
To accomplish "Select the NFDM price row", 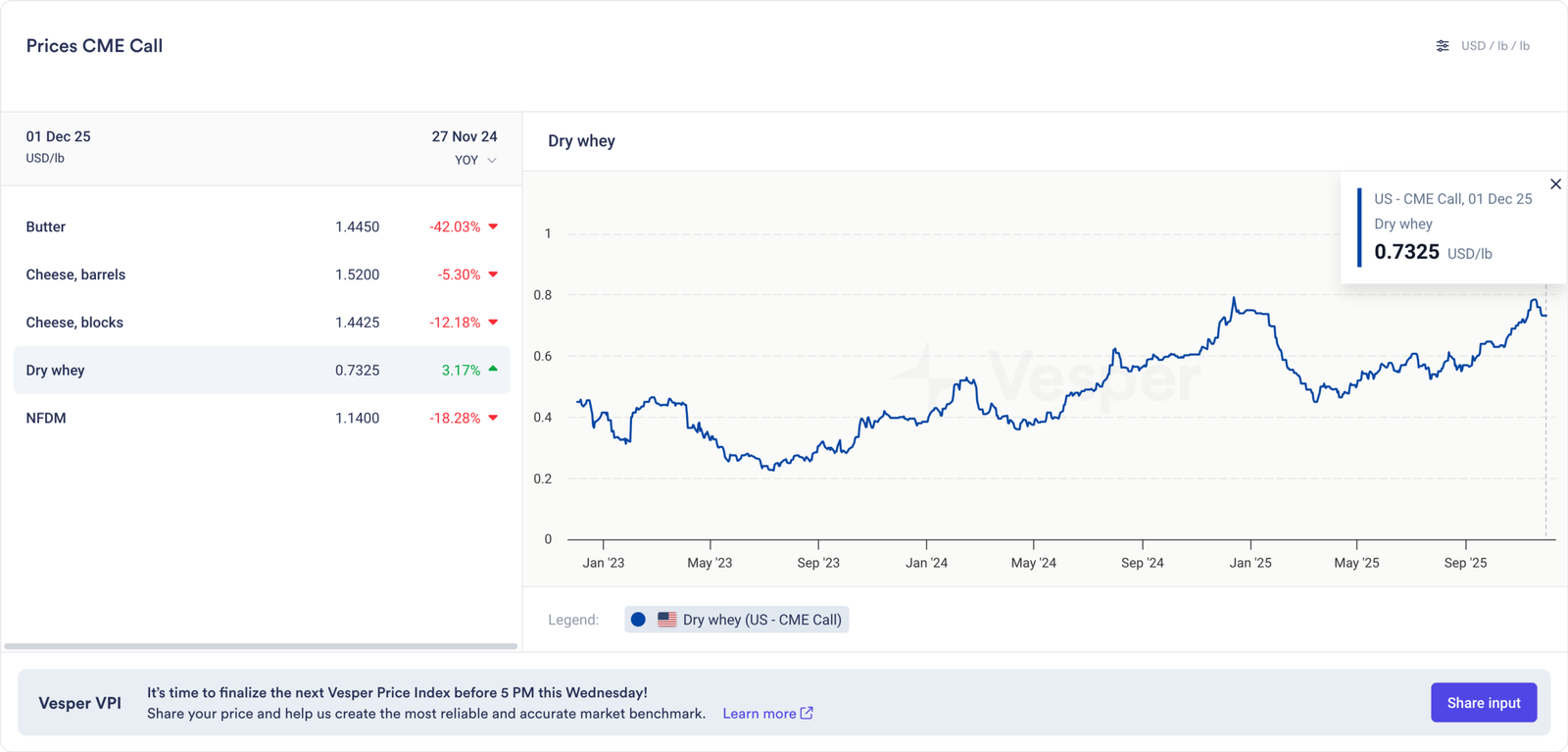I will 261,418.
